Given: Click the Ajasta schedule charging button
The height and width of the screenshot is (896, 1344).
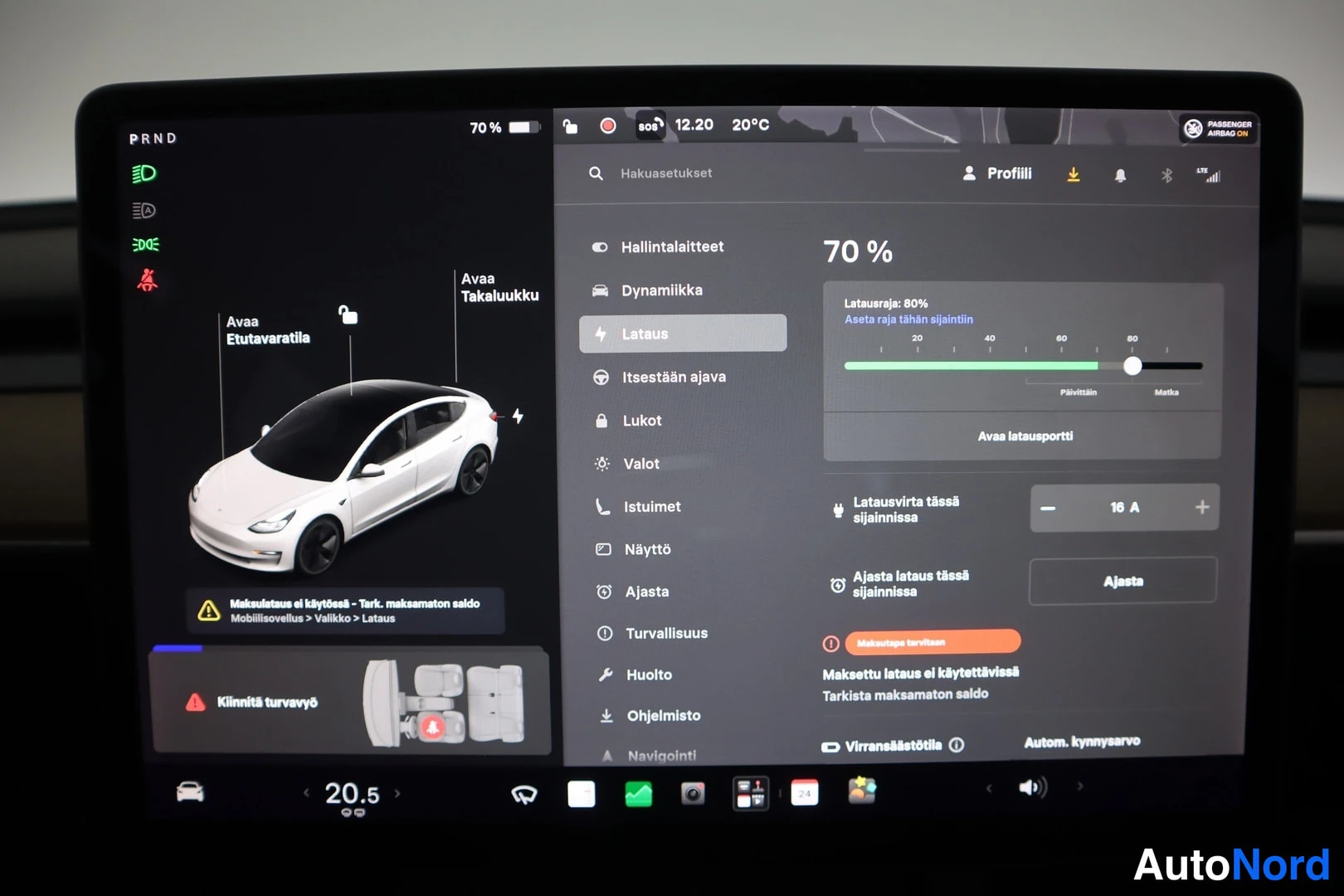Looking at the screenshot, I should click(1123, 582).
